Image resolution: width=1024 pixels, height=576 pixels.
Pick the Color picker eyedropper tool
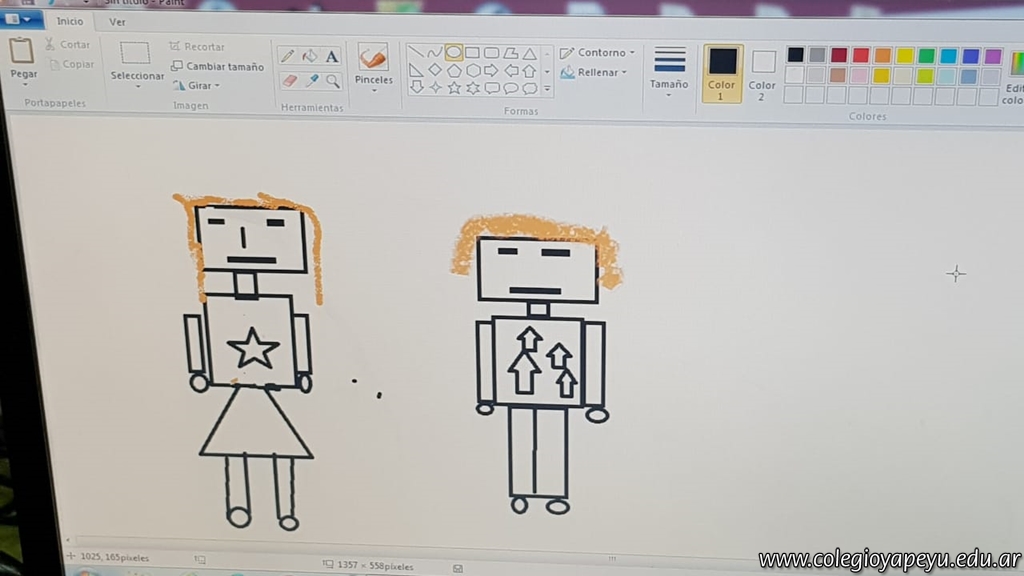(311, 80)
